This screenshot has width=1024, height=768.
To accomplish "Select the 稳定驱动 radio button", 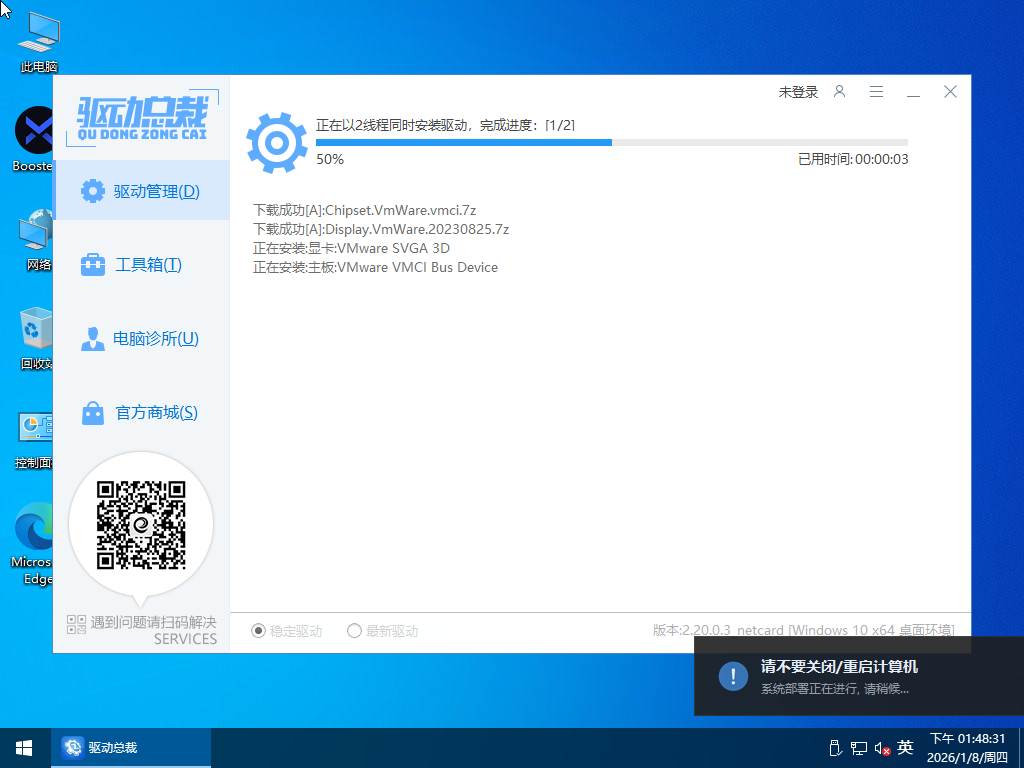I will [259, 631].
